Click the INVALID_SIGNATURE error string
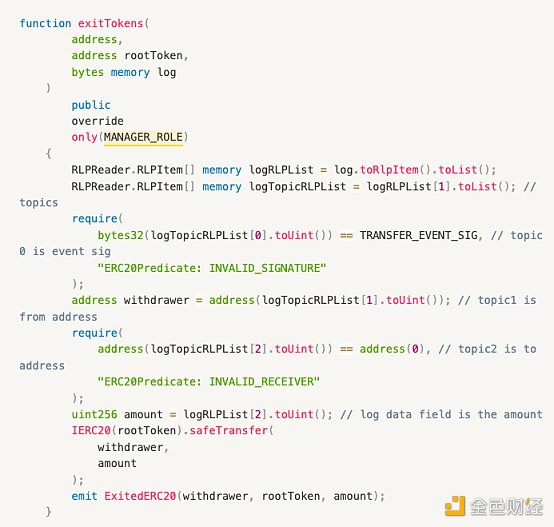 click(x=211, y=268)
